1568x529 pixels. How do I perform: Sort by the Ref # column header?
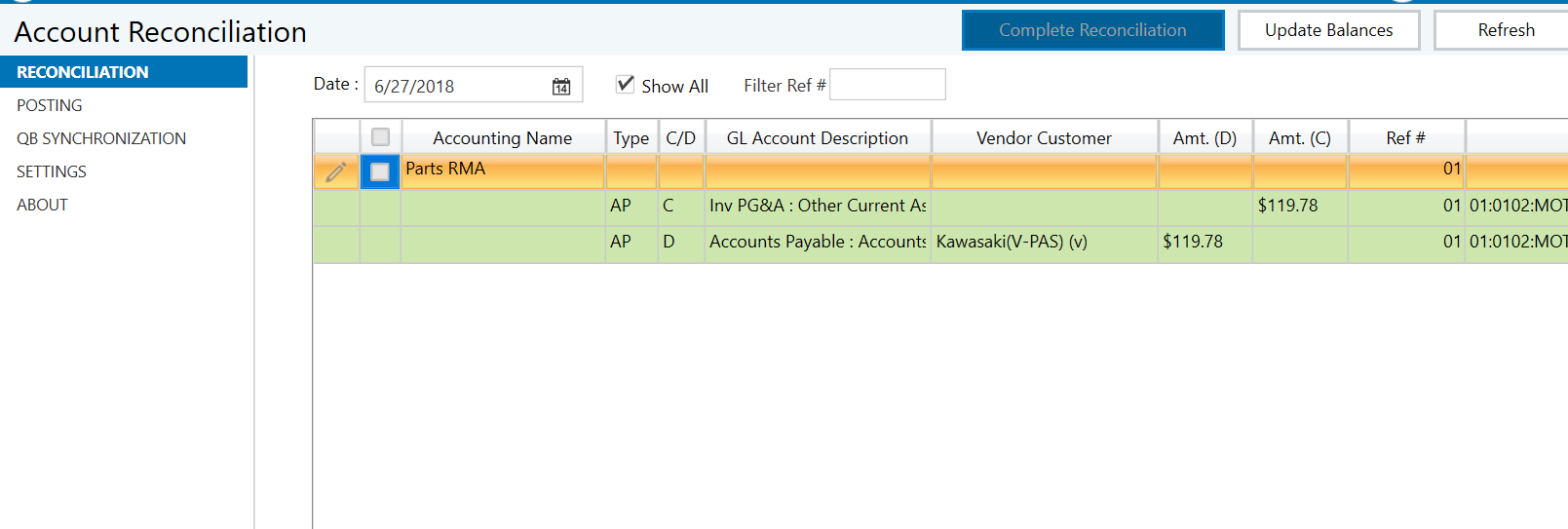[1406, 137]
